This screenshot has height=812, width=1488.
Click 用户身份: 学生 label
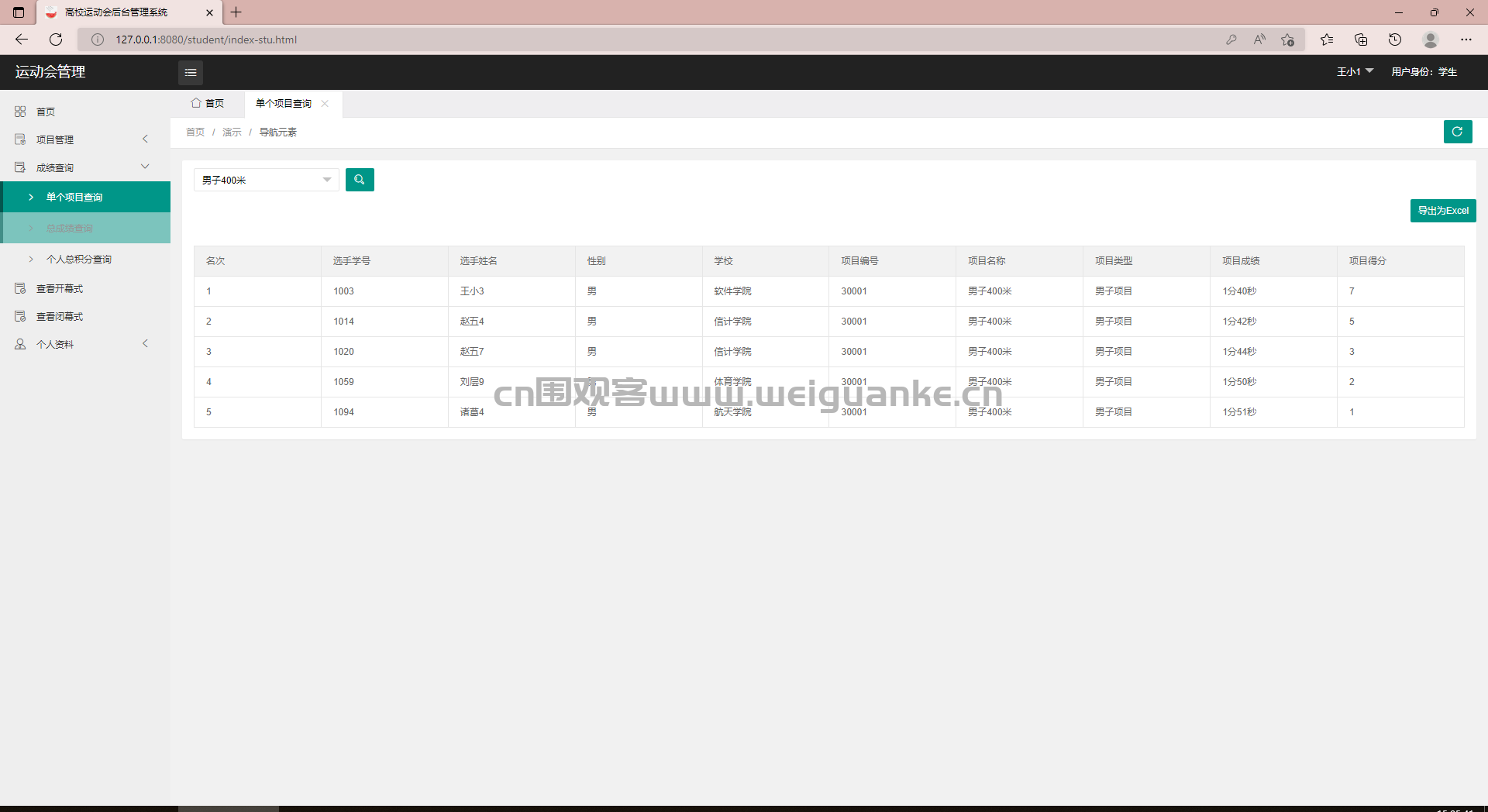click(1424, 72)
